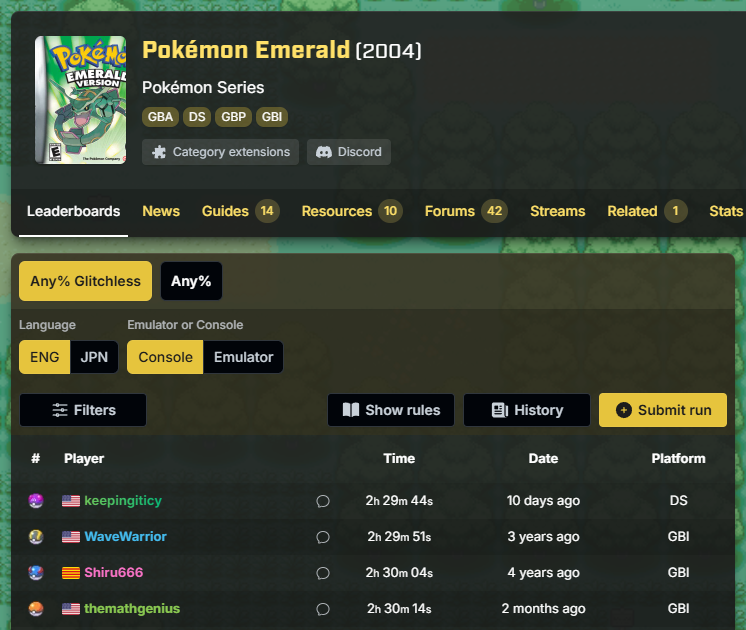This screenshot has width=746, height=630.
Task: Click History button
Action: tap(527, 410)
